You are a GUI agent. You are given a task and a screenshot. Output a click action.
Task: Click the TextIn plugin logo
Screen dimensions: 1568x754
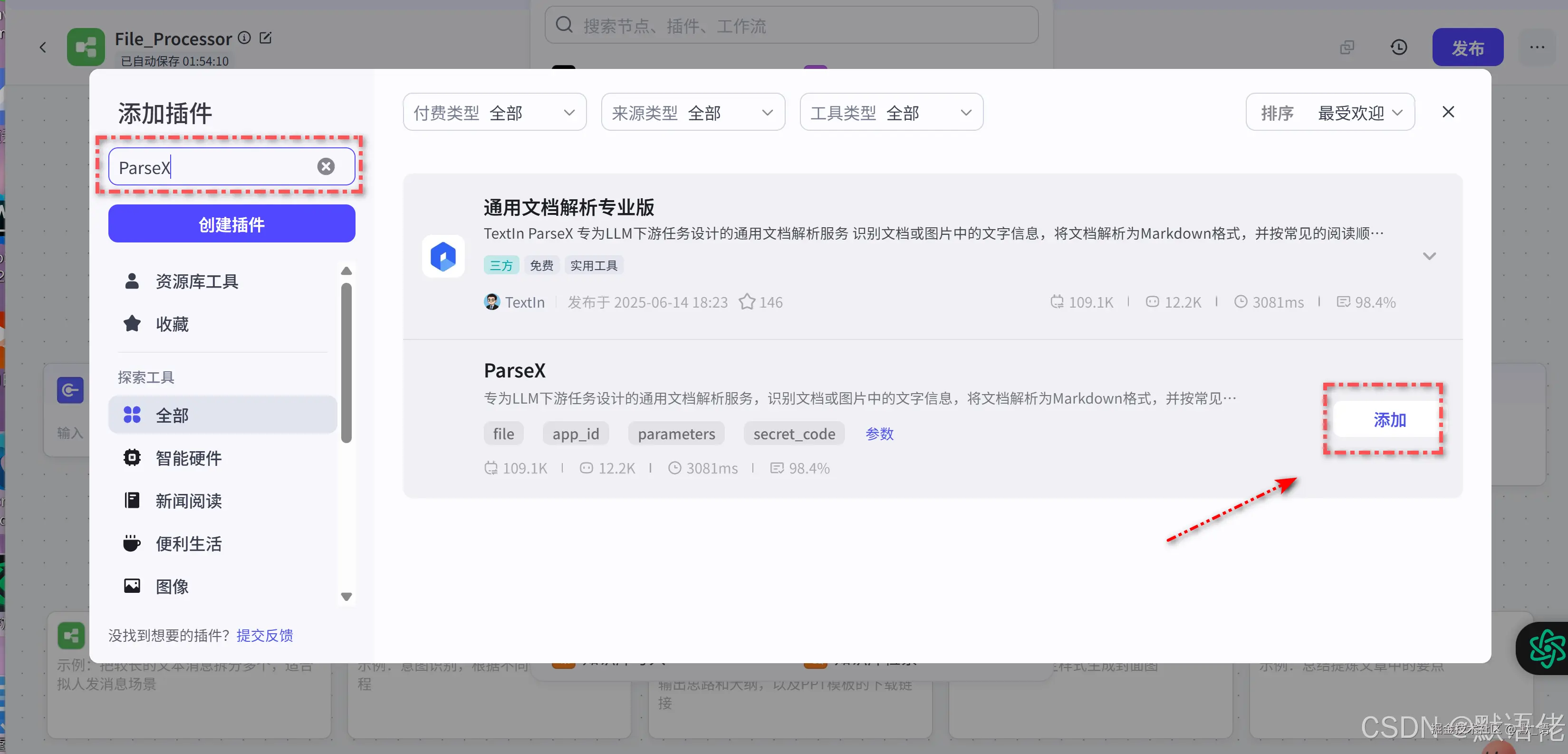point(443,256)
